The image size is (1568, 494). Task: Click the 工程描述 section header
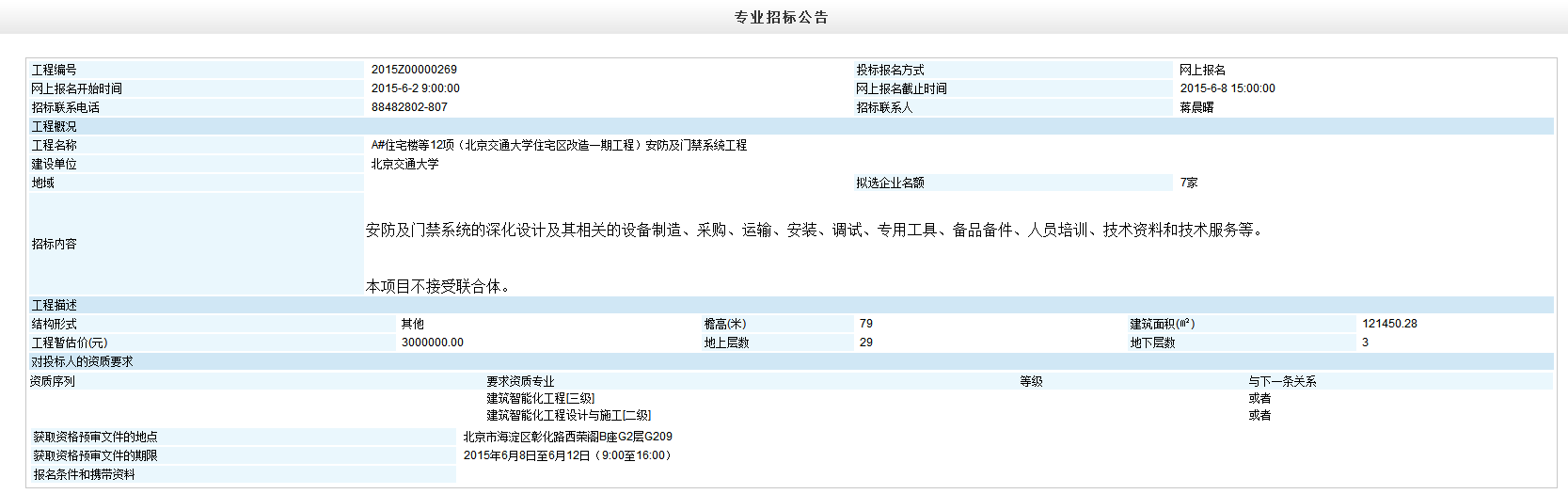55,305
